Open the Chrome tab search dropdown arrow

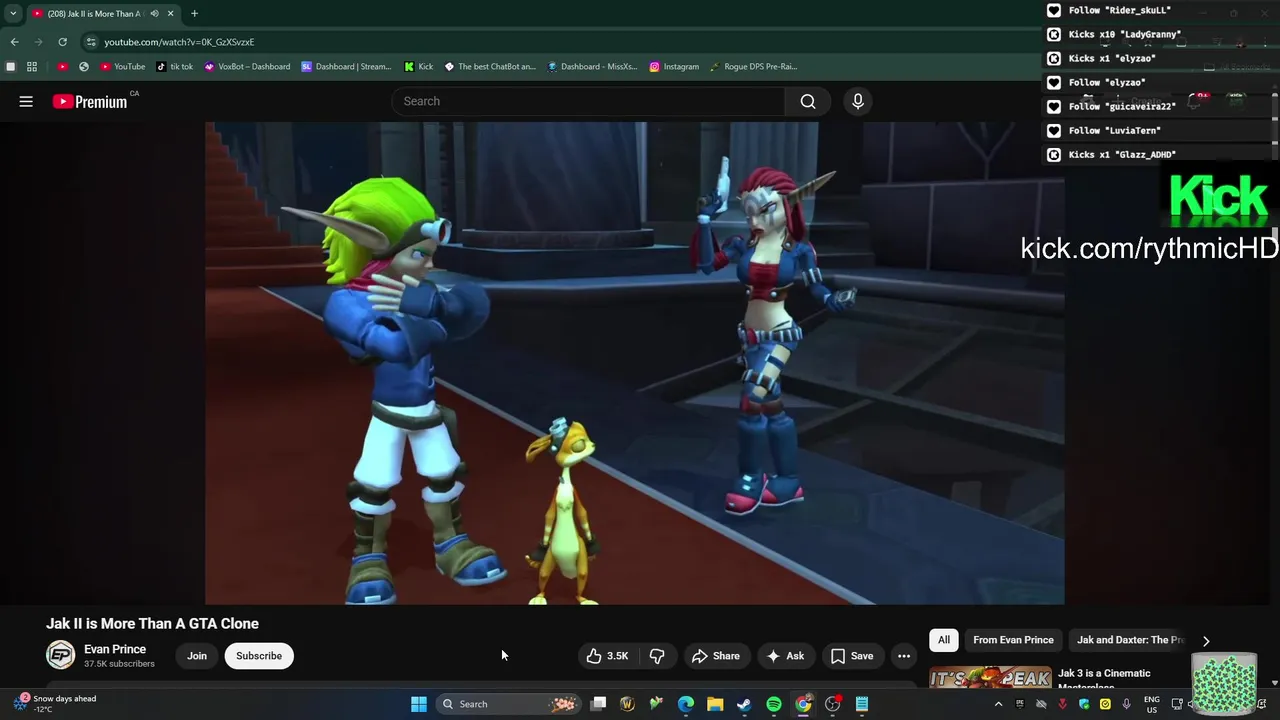tap(13, 14)
